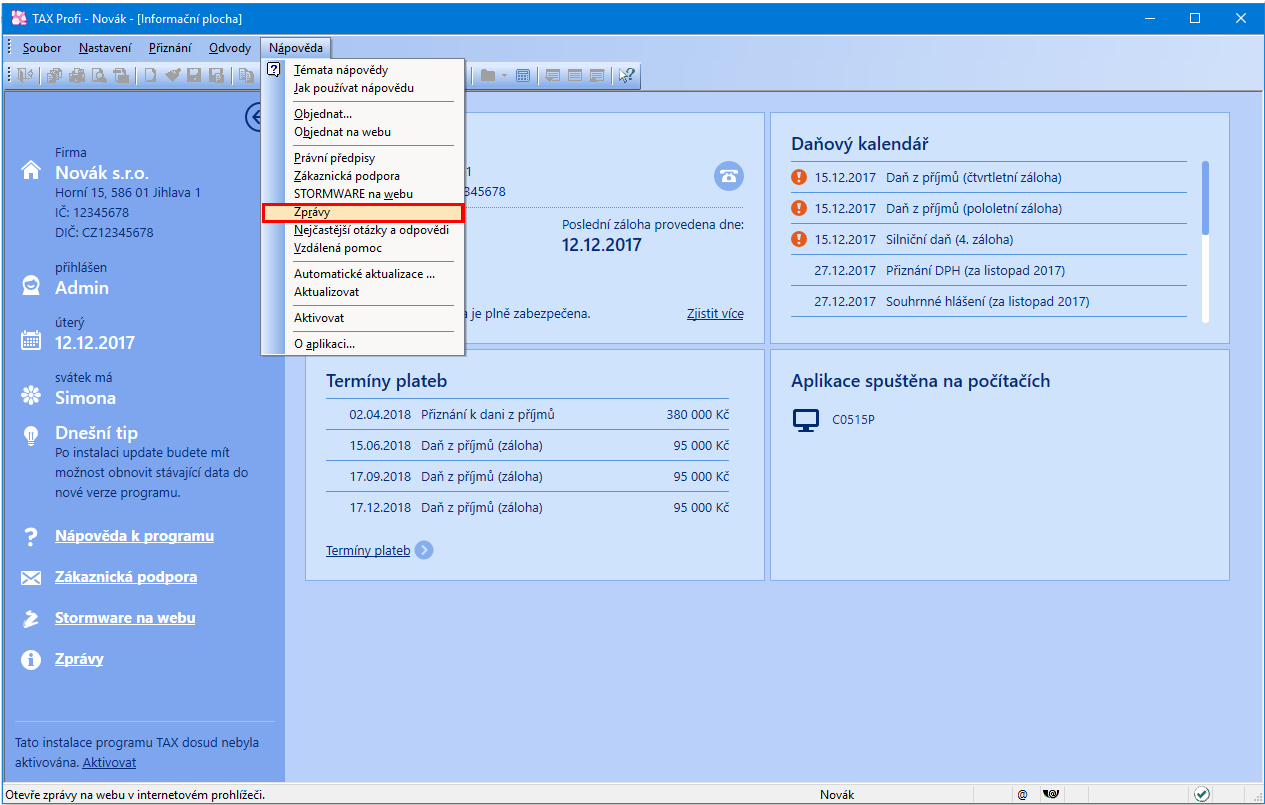The image size is (1265, 805).
Task: Click the help topics icon next to Témata nápovědy
Action: click(273, 69)
